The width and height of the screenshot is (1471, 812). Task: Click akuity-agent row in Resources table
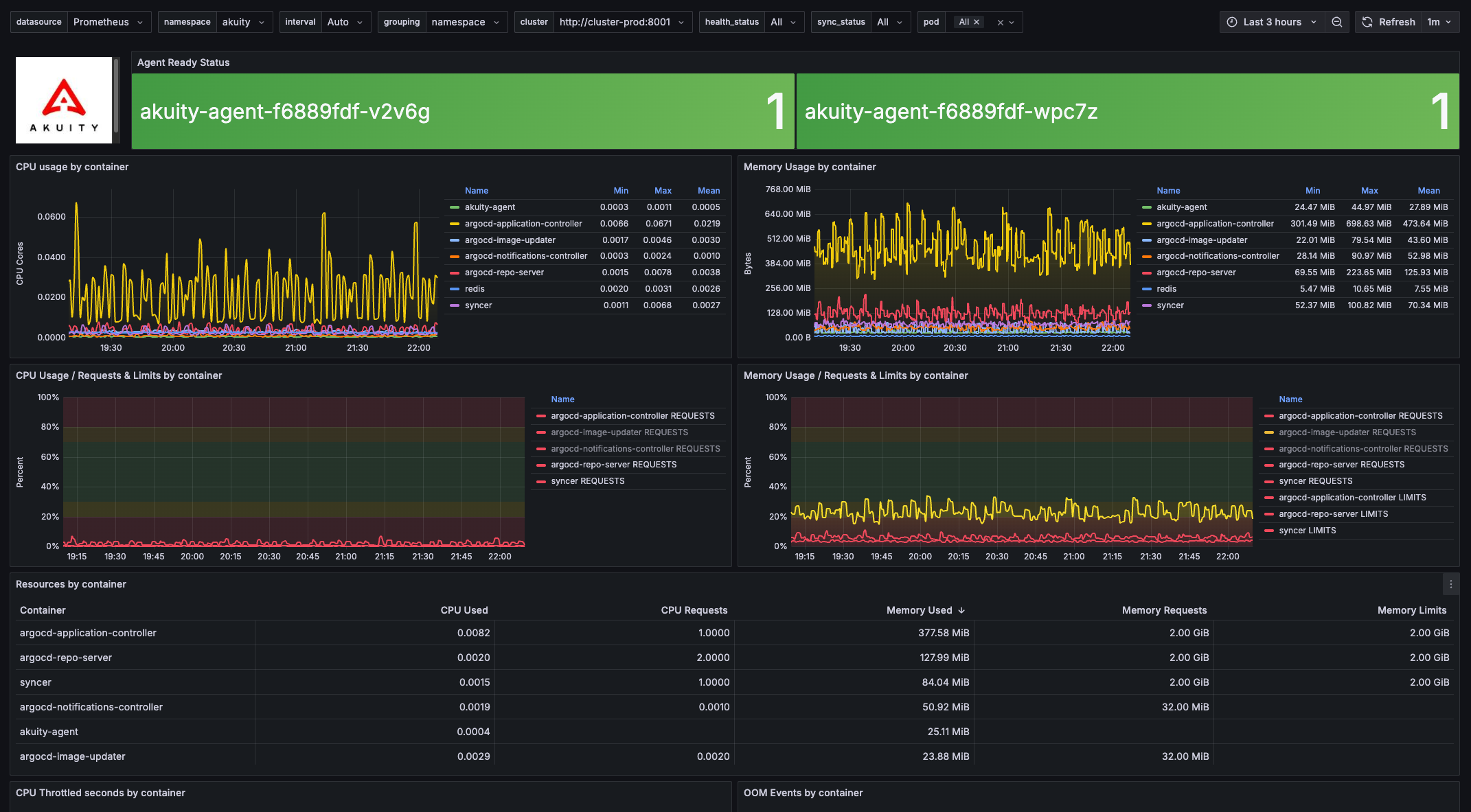click(735, 732)
